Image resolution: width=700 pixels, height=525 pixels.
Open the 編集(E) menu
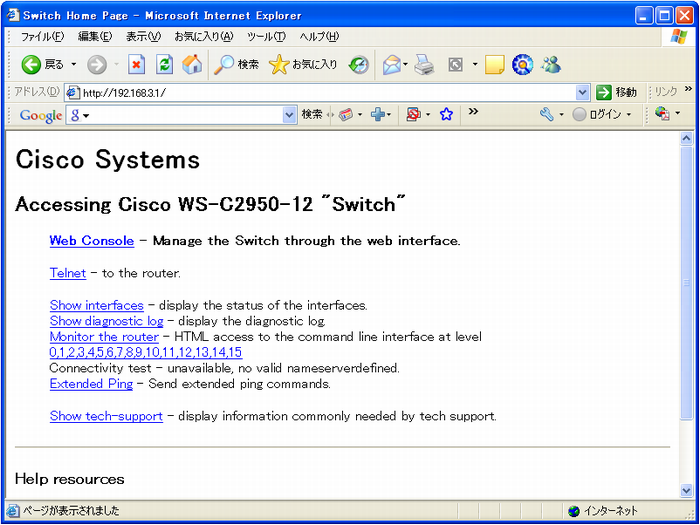95,37
